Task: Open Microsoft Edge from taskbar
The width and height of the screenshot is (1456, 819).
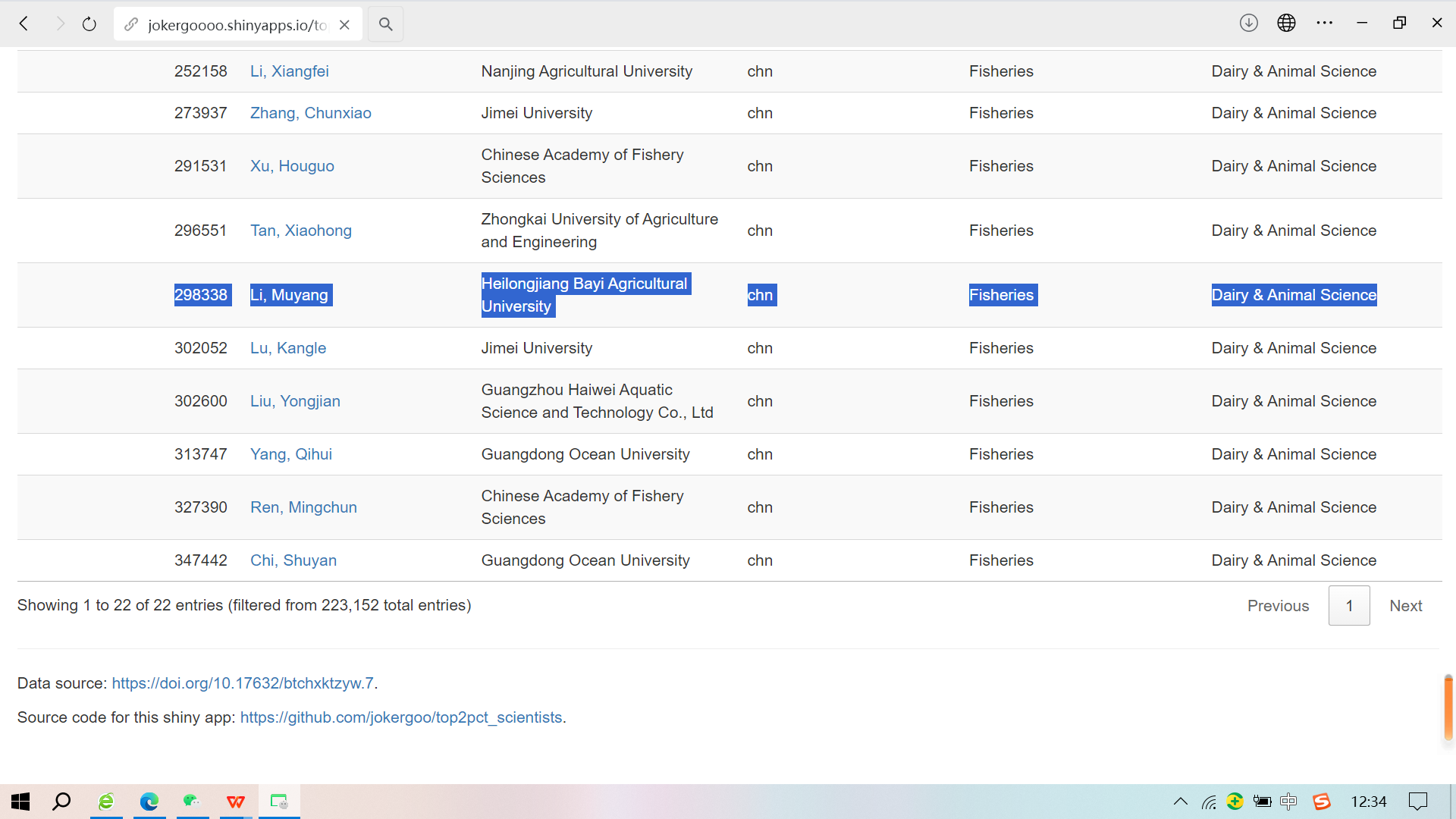Action: [149, 802]
